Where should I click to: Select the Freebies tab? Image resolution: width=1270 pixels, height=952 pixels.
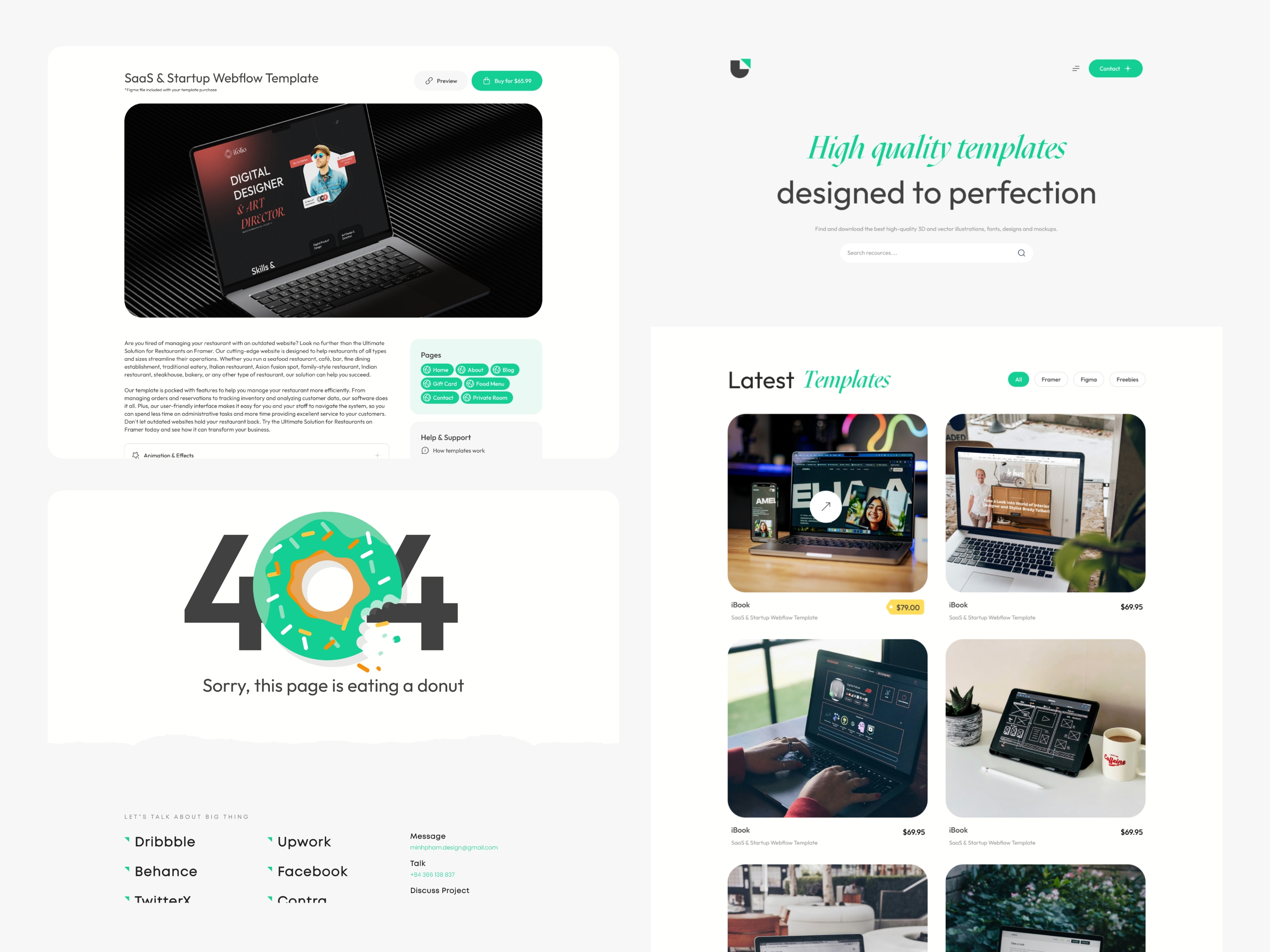tap(1128, 379)
